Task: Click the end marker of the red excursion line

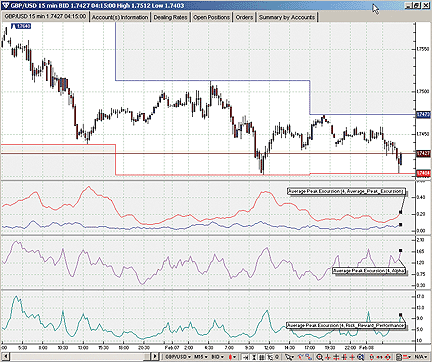Action: [x=401, y=212]
